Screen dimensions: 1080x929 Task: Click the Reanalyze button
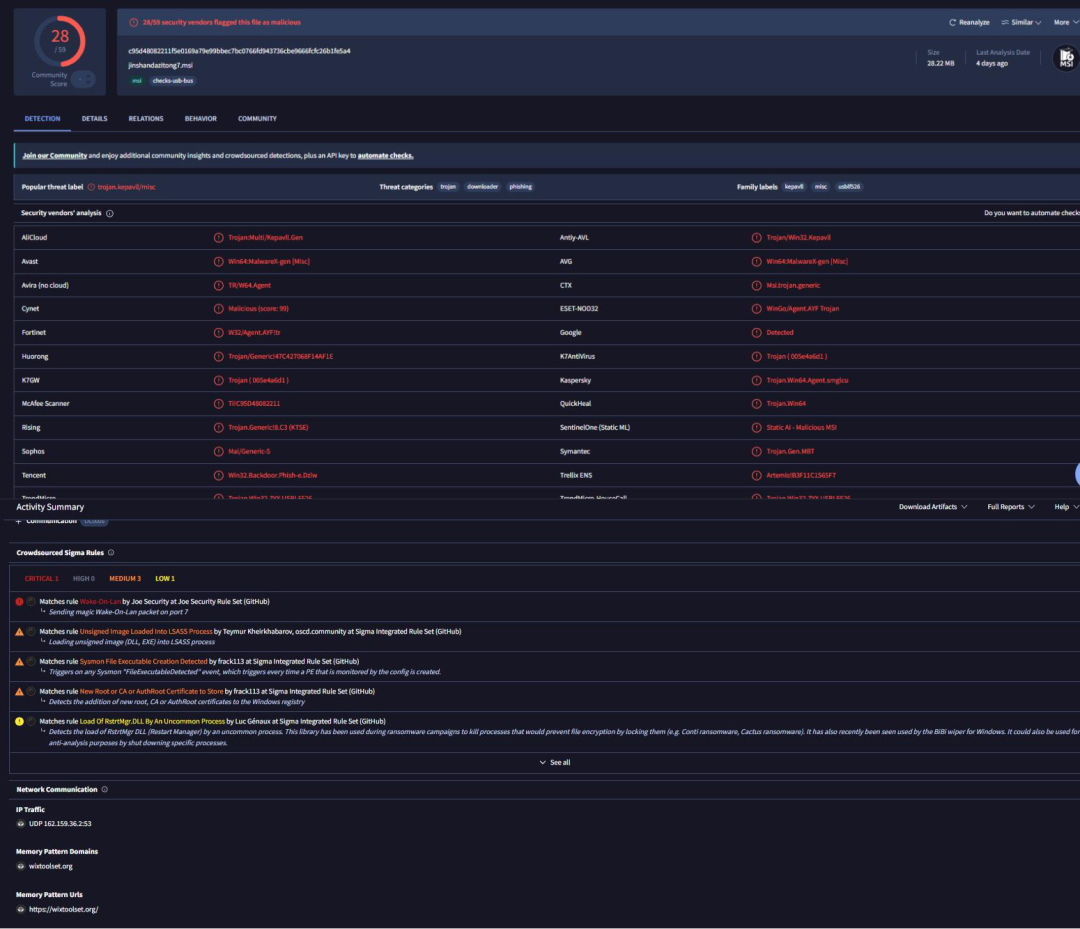pyautogui.click(x=969, y=23)
